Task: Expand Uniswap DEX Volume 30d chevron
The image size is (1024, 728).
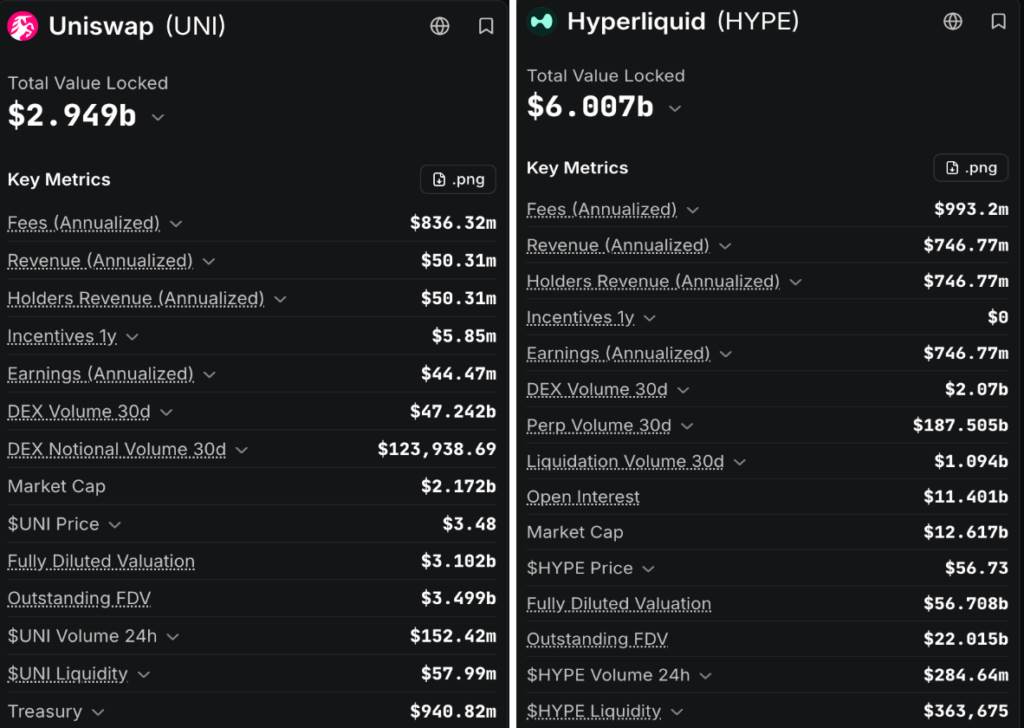Action: click(x=166, y=413)
